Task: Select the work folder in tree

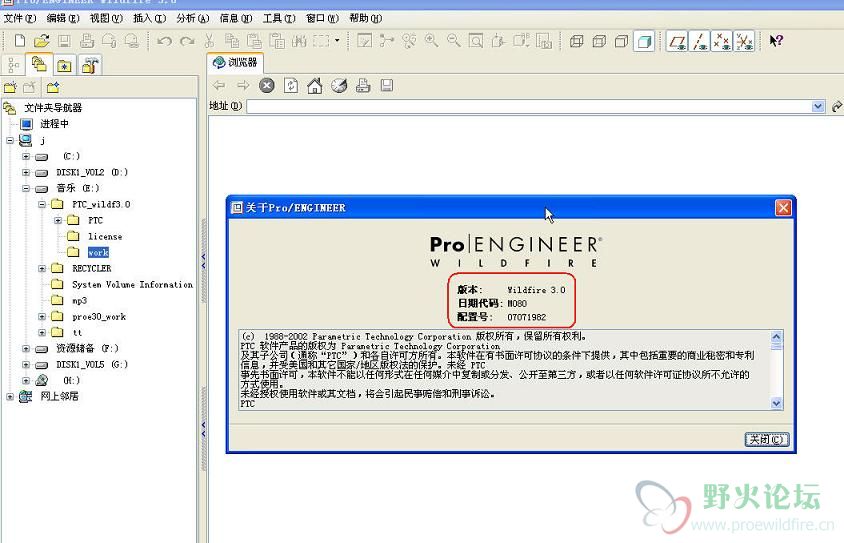Action: click(99, 252)
